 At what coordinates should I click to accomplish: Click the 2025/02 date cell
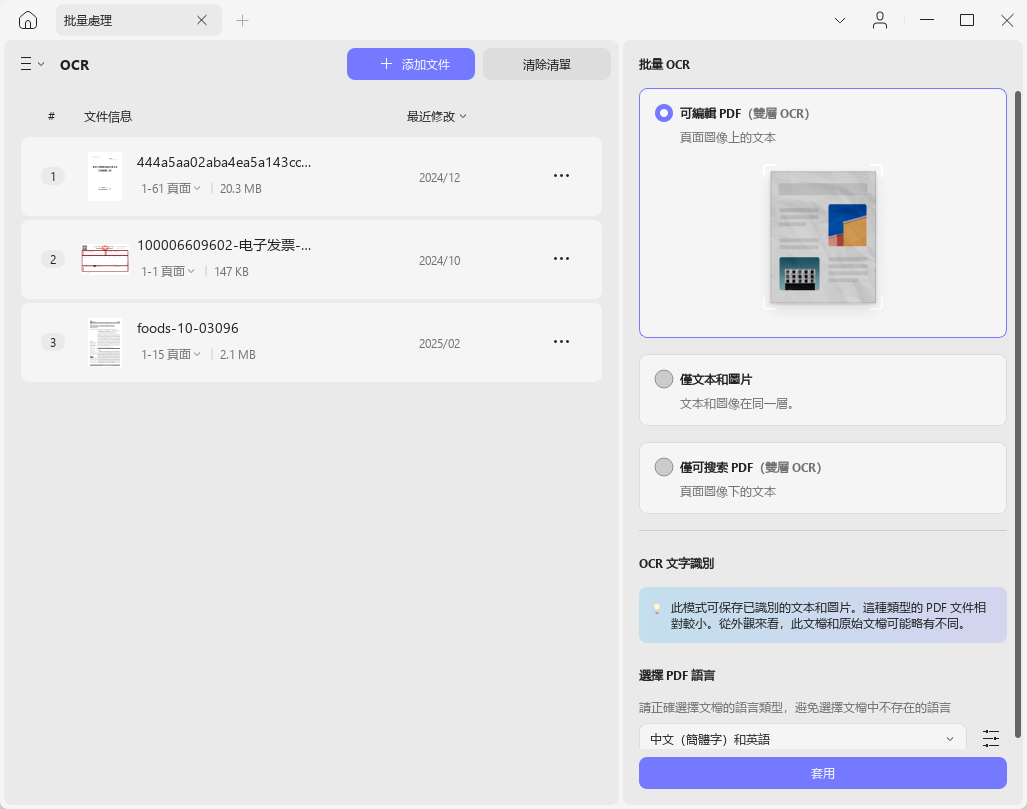(x=439, y=344)
